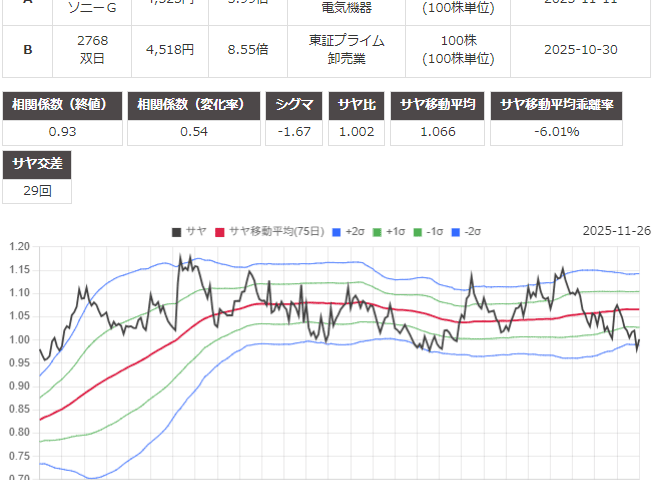Toggle the サヤ series legend swatch
The width and height of the screenshot is (655, 480).
177,232
